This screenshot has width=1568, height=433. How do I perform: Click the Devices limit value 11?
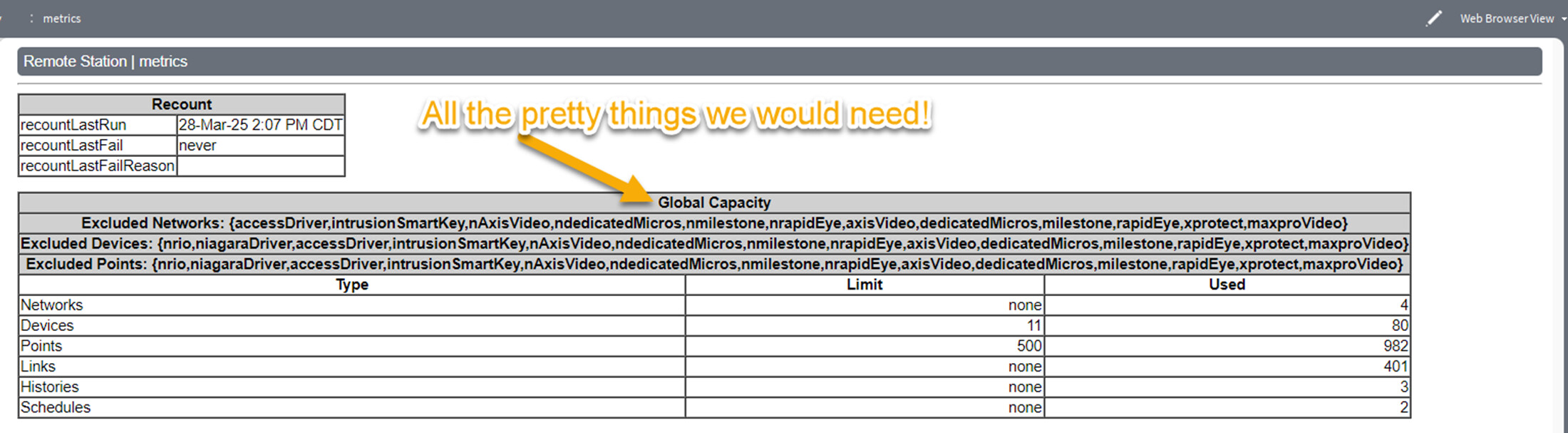click(x=1033, y=326)
